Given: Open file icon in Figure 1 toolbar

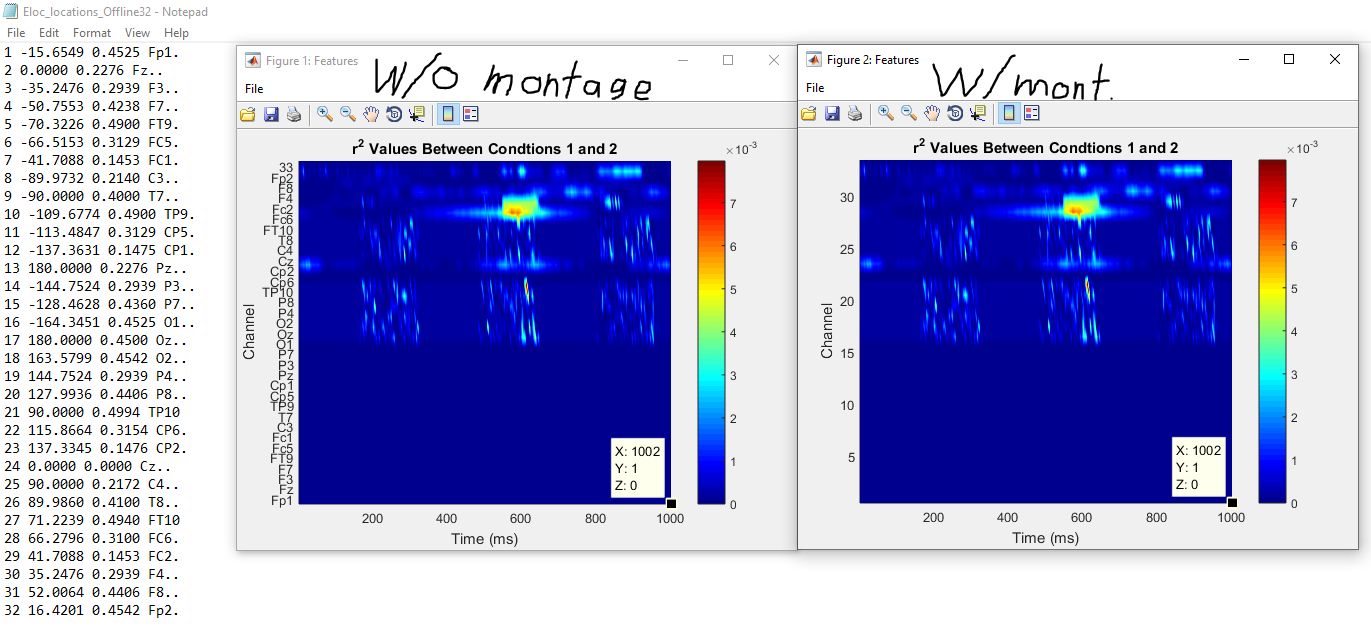Looking at the screenshot, I should 248,115.
